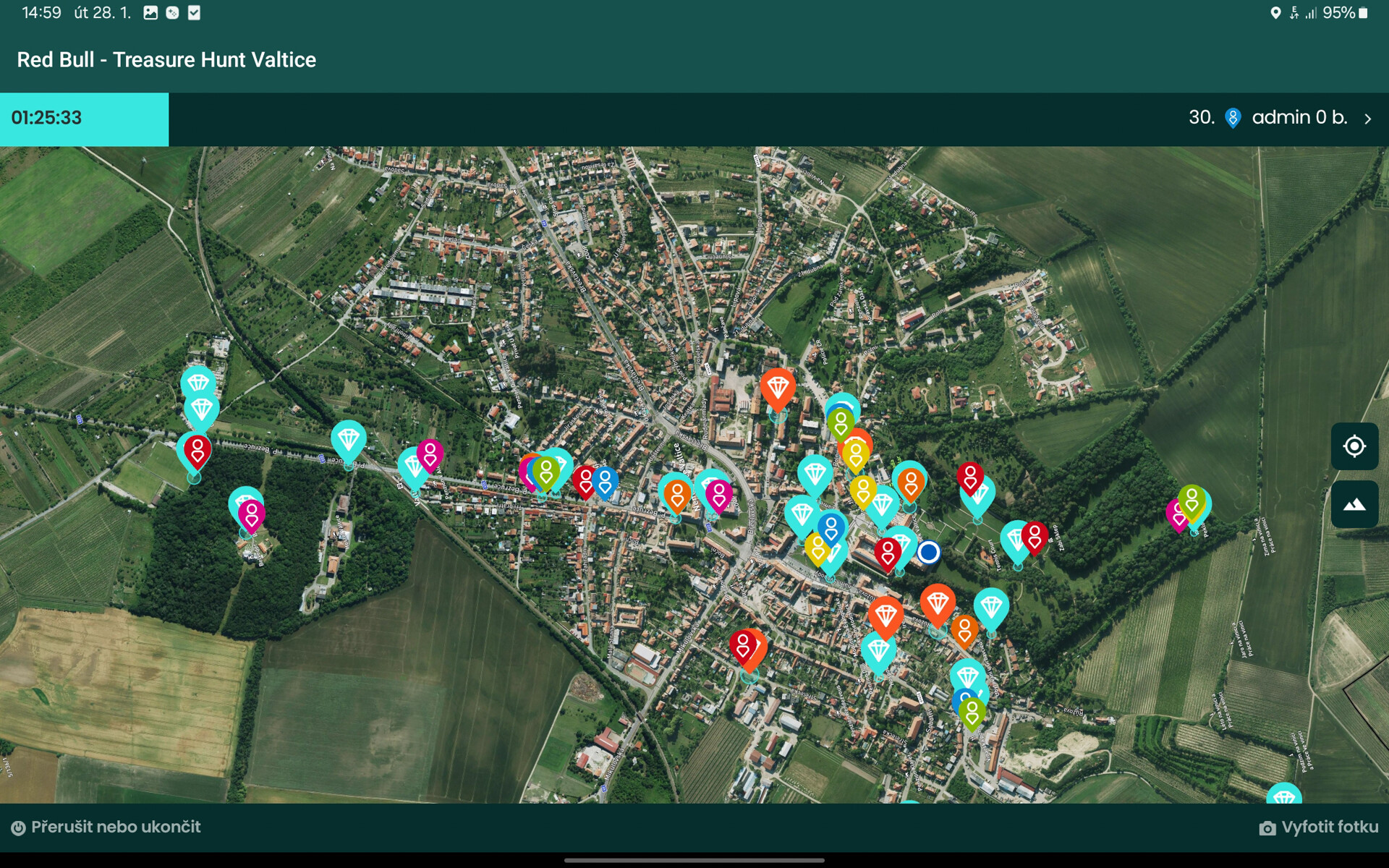The height and width of the screenshot is (868, 1389).
Task: Tap the blue admin player badge icon
Action: click(x=1233, y=118)
